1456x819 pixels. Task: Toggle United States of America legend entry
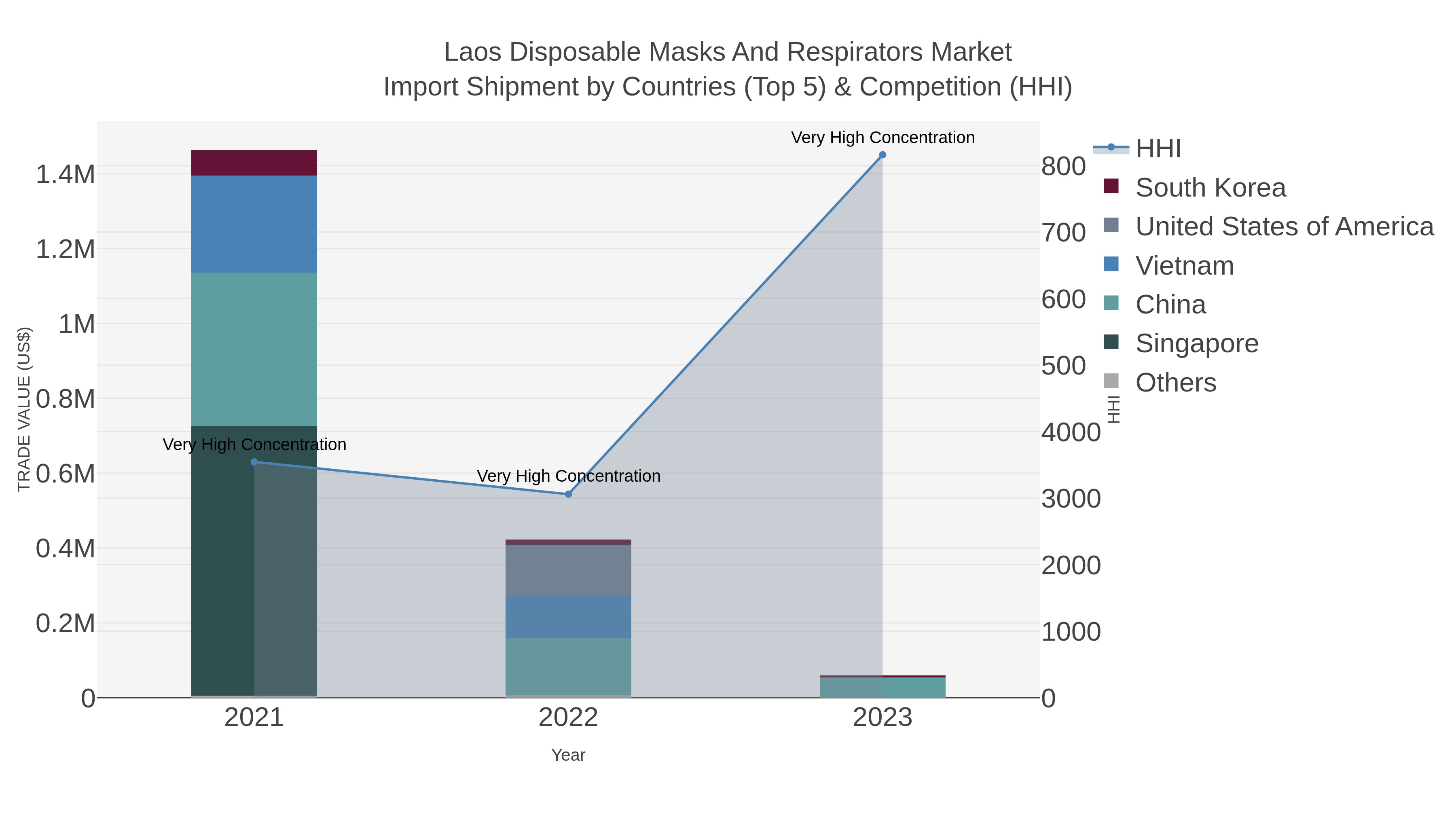(x=1268, y=226)
